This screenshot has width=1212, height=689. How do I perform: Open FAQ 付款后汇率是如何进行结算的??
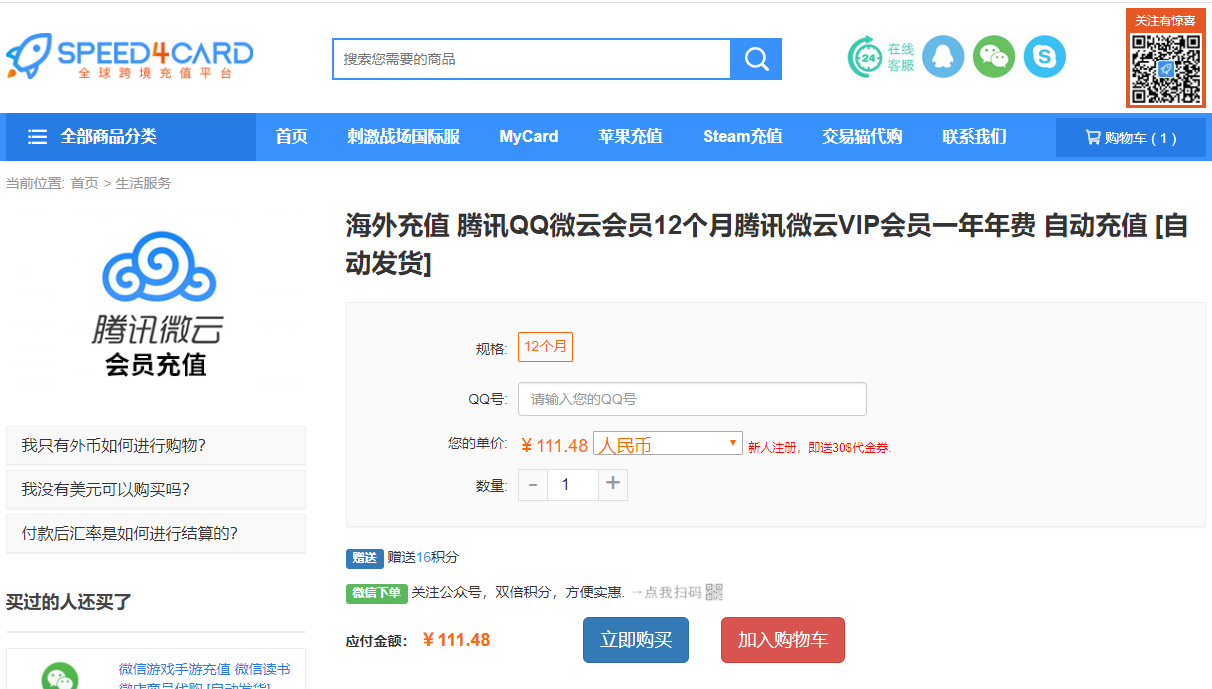156,534
